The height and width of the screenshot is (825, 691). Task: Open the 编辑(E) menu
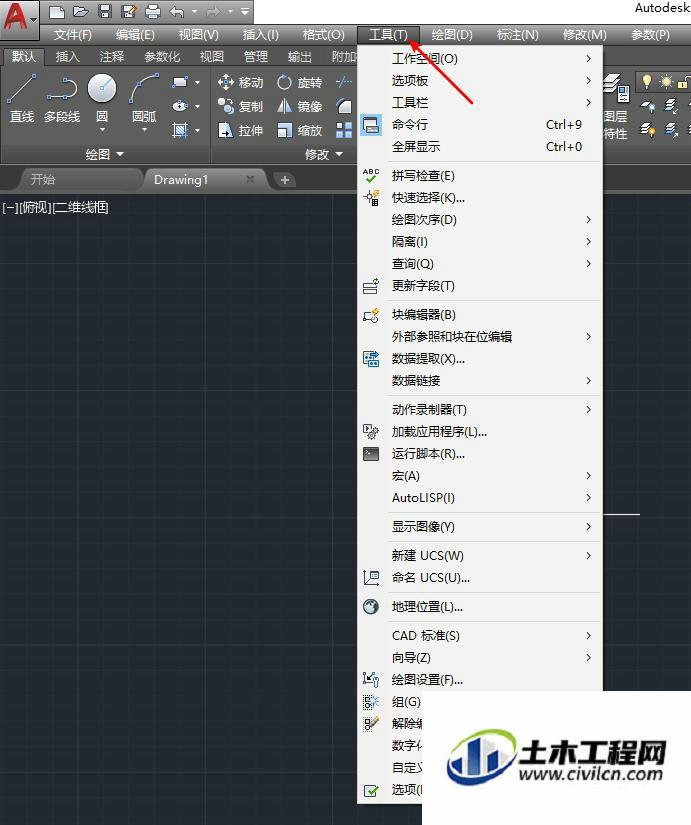click(x=135, y=35)
